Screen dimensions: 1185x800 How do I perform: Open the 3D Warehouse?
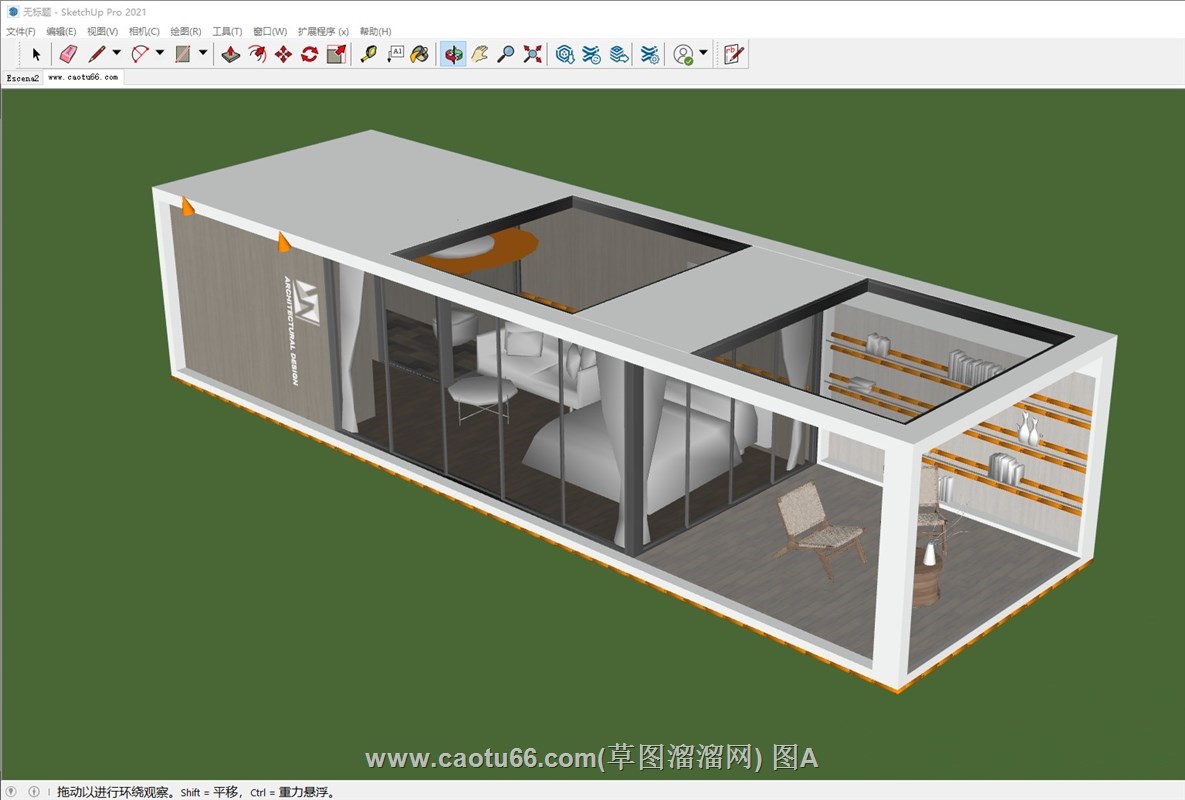pyautogui.click(x=565, y=54)
